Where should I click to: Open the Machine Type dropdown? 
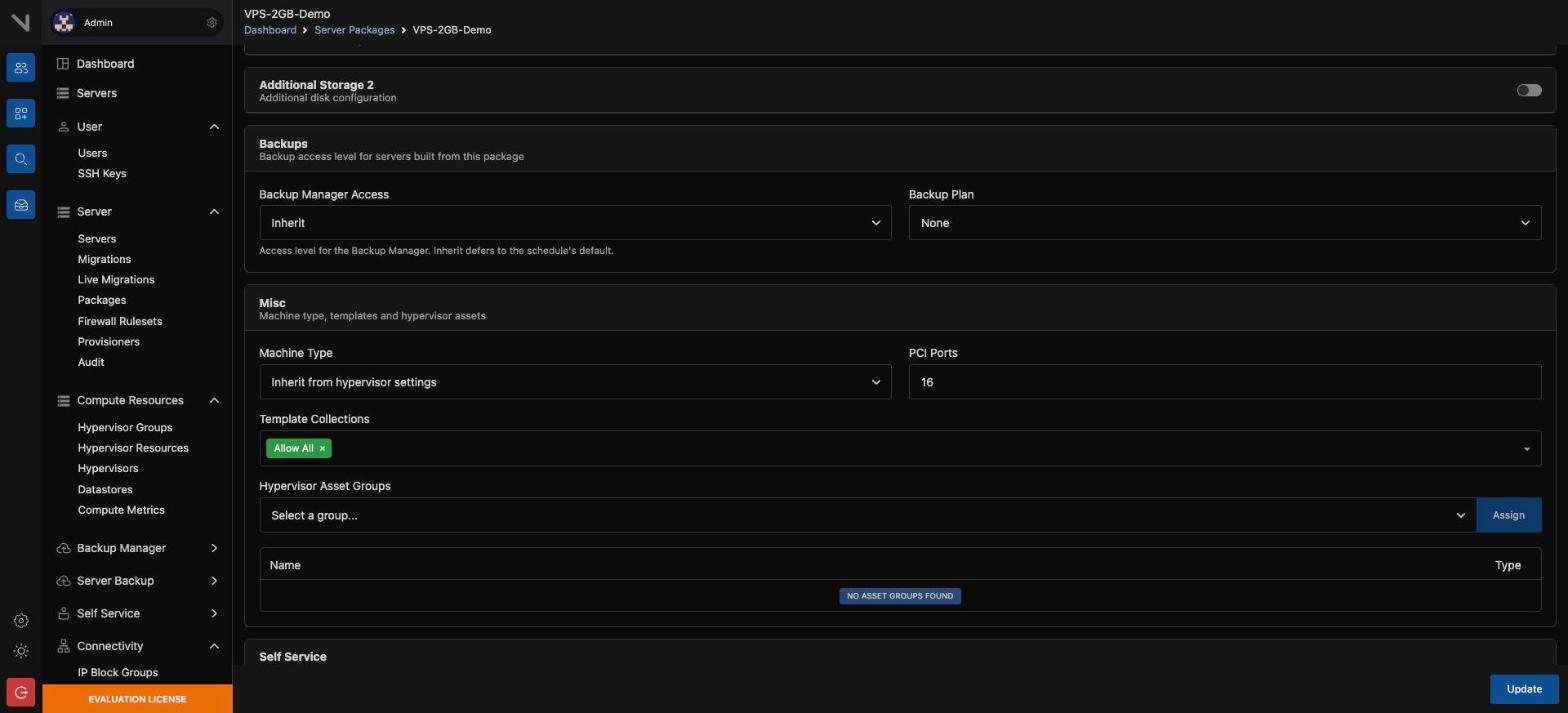575,382
